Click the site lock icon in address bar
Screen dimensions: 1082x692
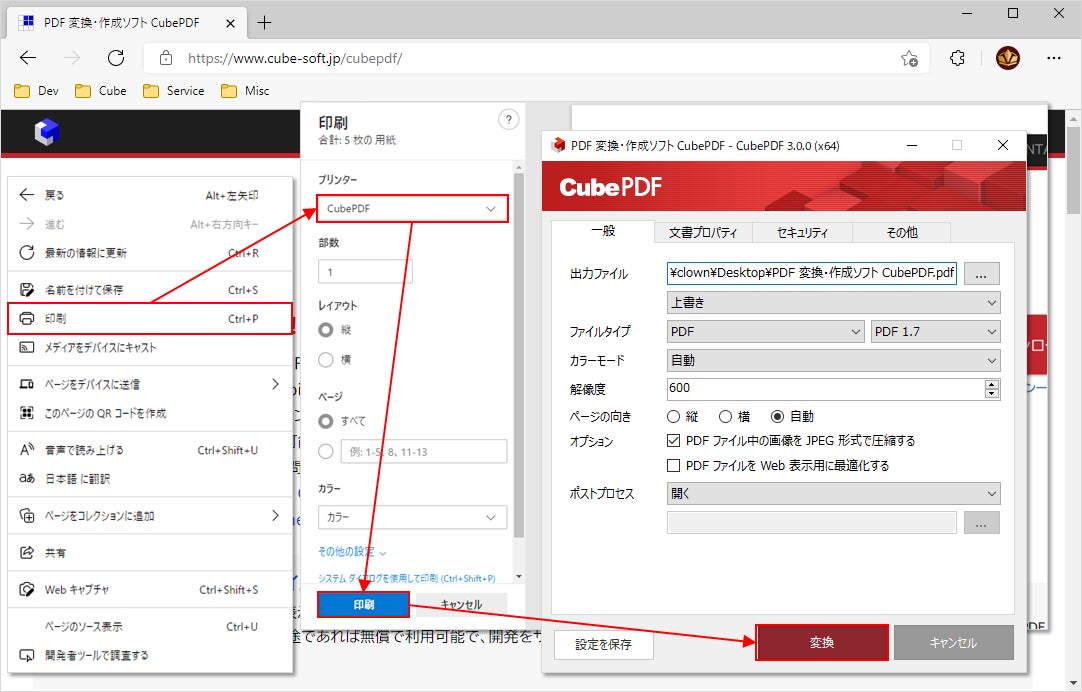[166, 58]
